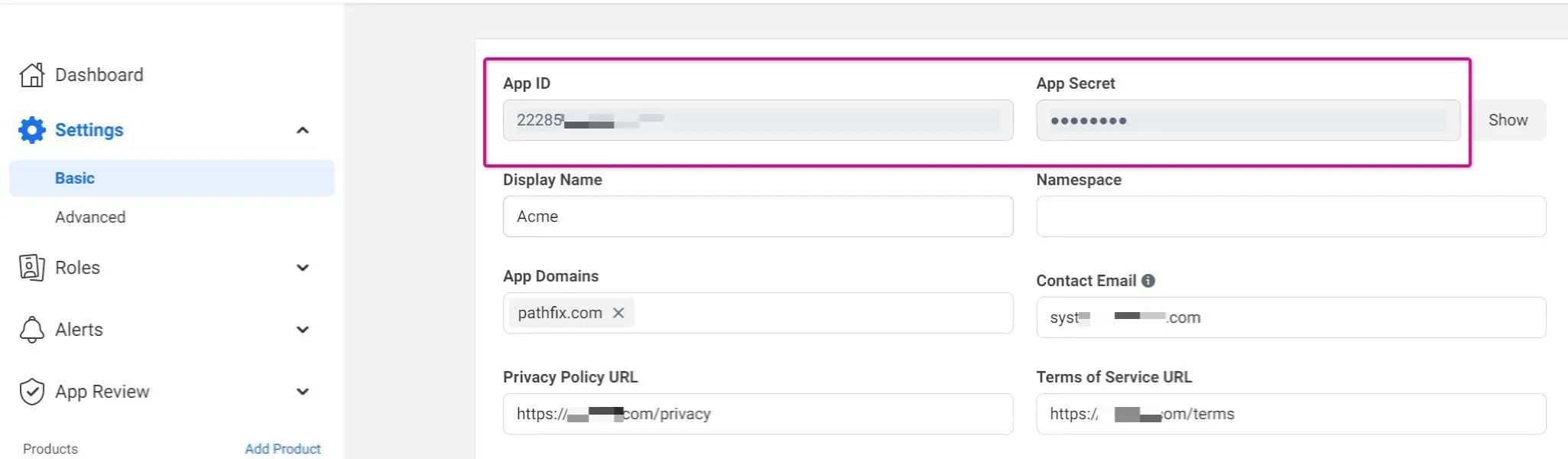Screen dimensions: 1568x459
Task: Click the Terms of Service URL label
Action: (1114, 377)
